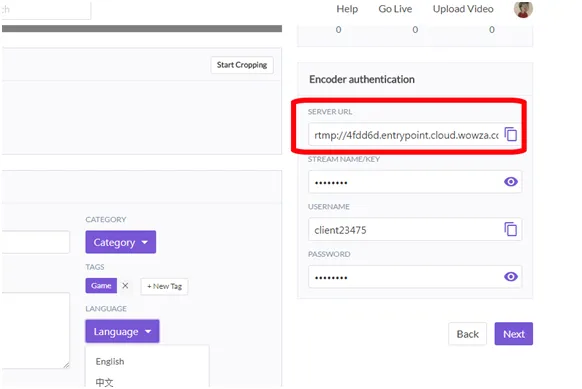This screenshot has height=389, width=582.
Task: Click the SERVER URL label
Action: coord(330,112)
